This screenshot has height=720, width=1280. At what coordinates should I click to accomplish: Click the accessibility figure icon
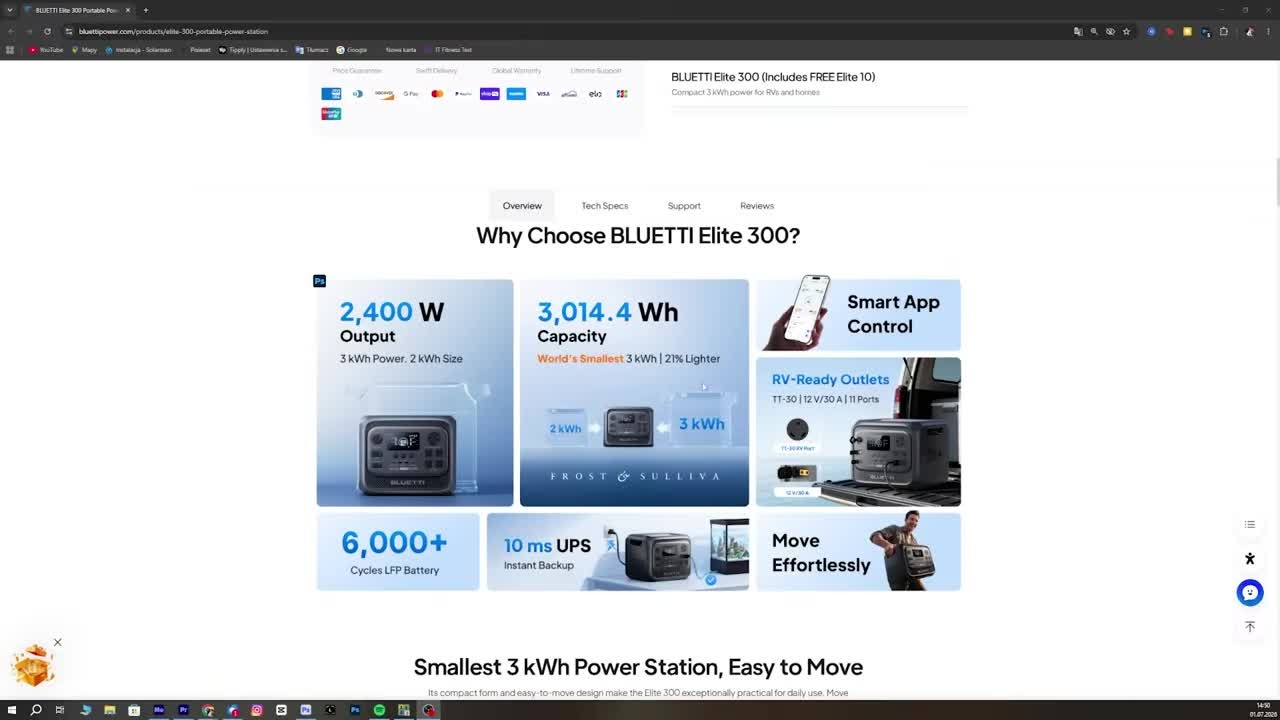[1249, 559]
